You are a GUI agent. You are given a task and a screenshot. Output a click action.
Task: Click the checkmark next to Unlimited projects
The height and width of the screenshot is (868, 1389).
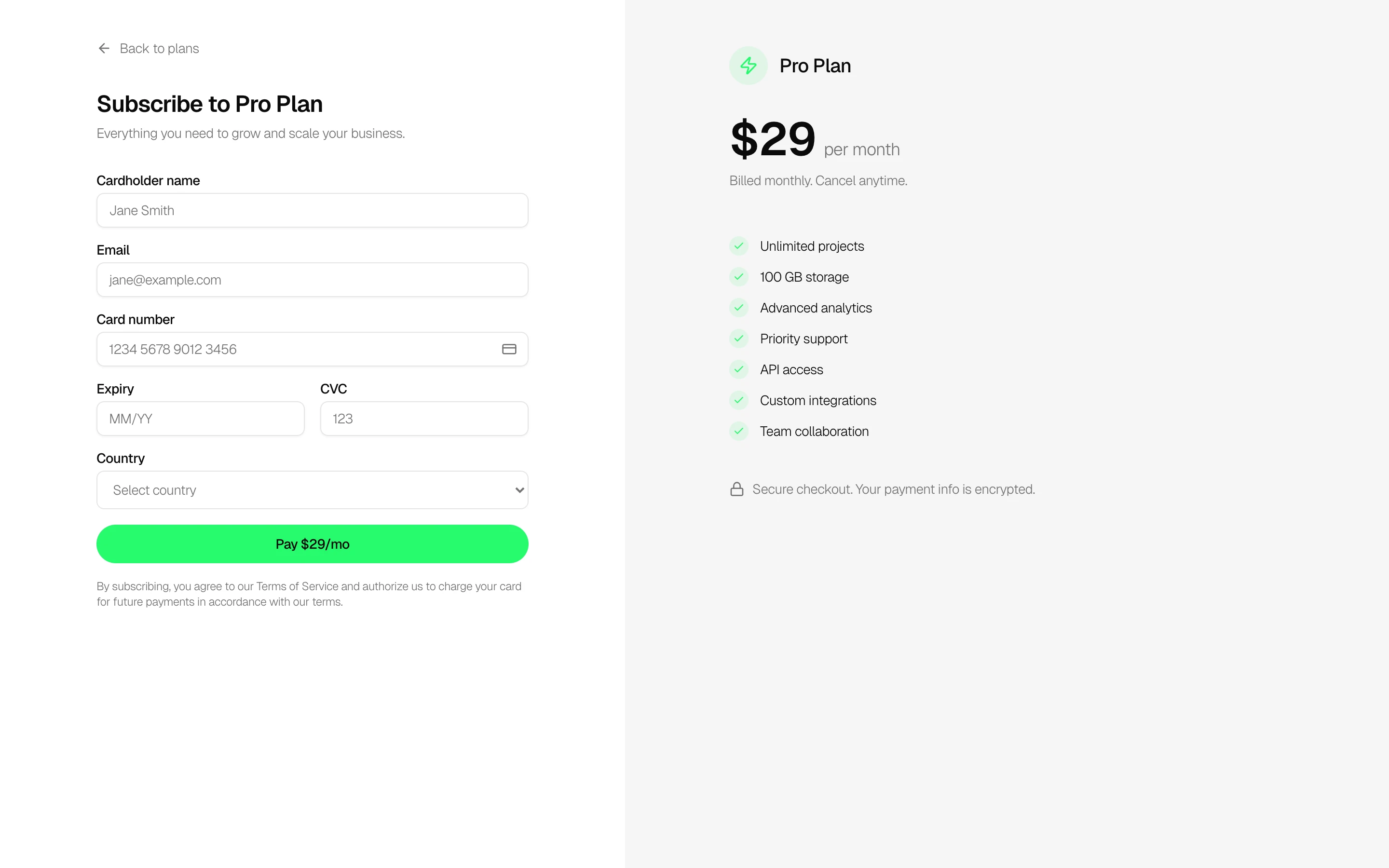click(x=739, y=246)
